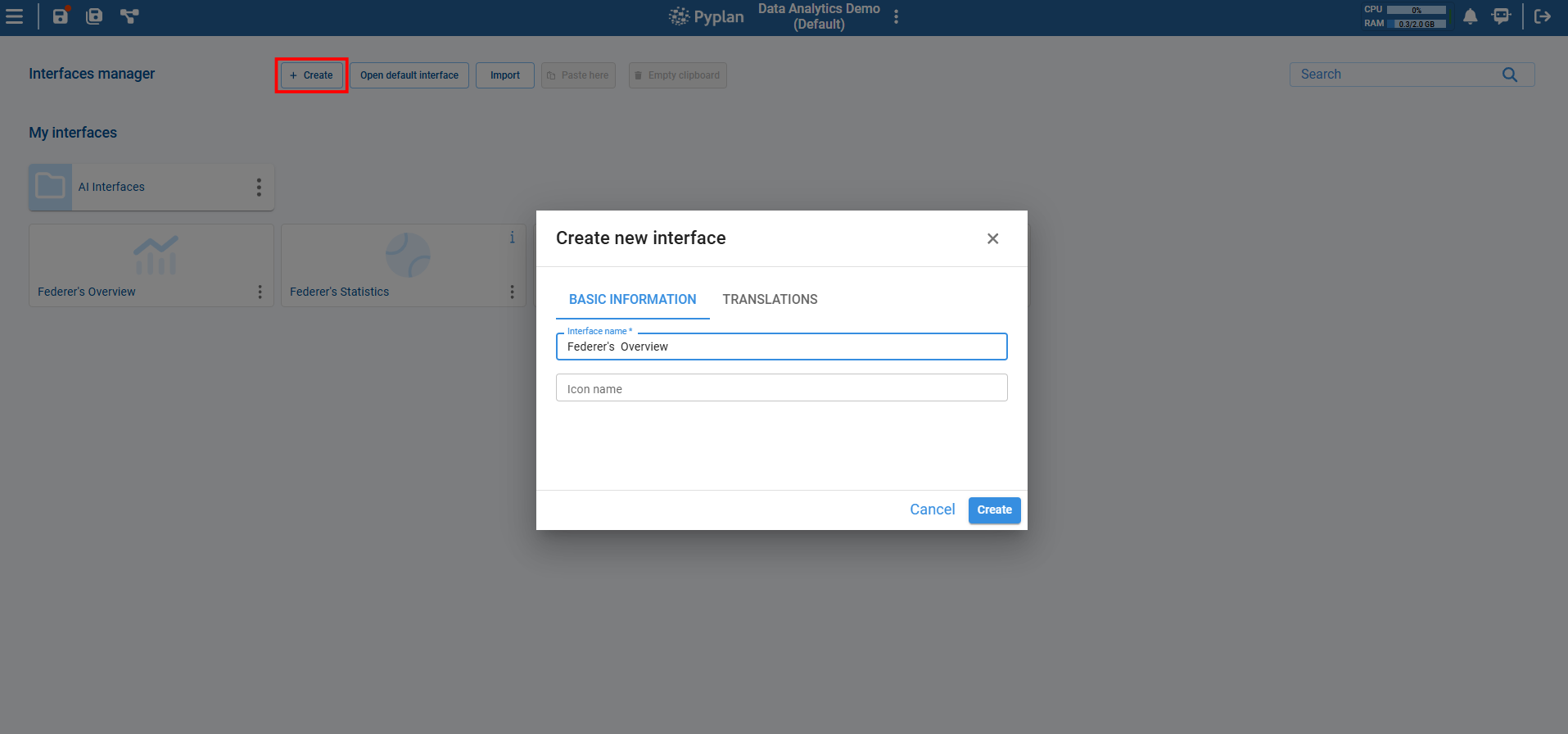Open the notifications bell
Screen dimensions: 1568x734
(x=1471, y=16)
